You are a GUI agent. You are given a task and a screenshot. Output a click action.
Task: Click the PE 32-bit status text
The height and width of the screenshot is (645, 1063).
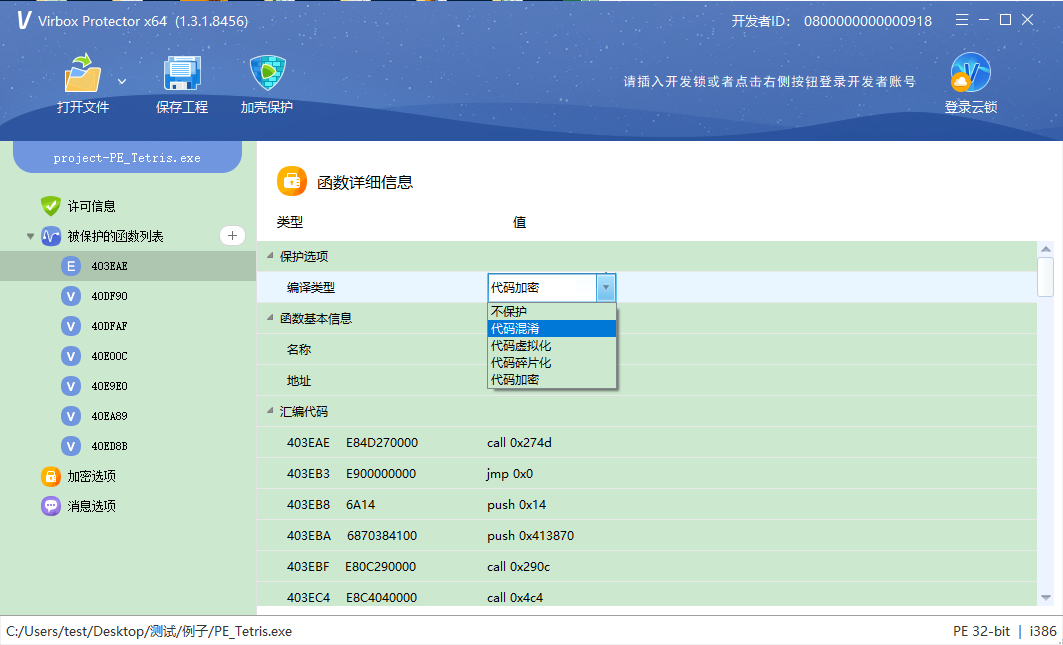[981, 631]
